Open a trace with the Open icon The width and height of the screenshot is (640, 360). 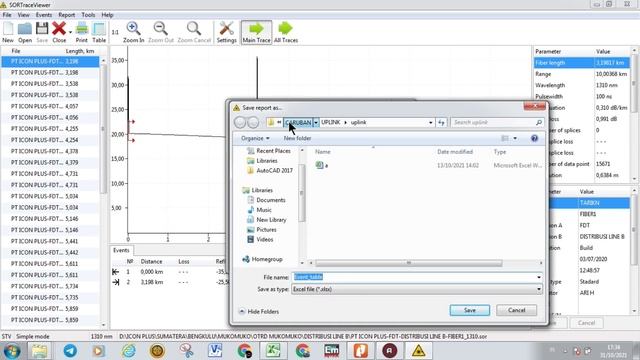click(25, 32)
